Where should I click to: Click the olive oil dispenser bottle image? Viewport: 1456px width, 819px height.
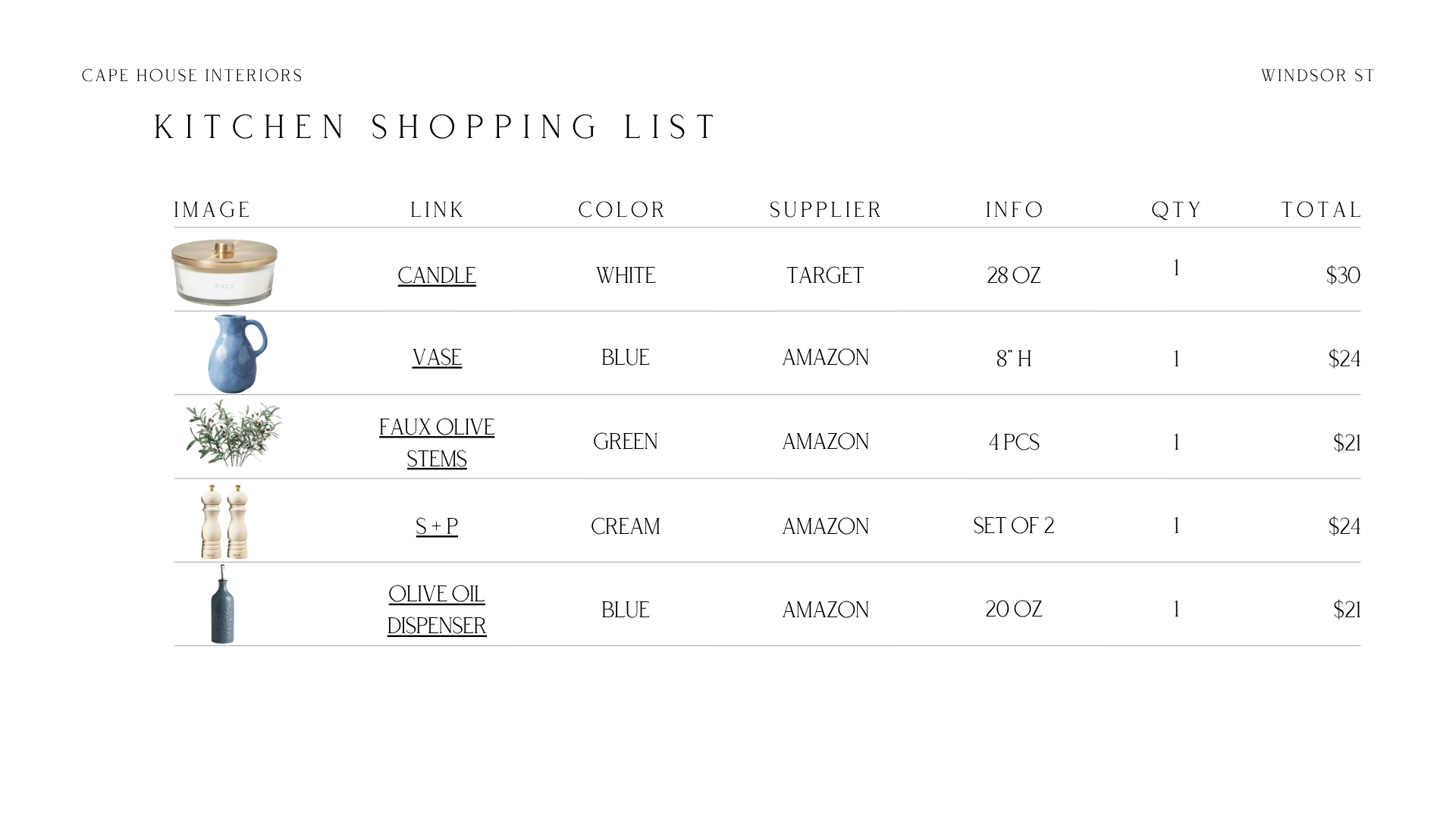[x=222, y=604]
